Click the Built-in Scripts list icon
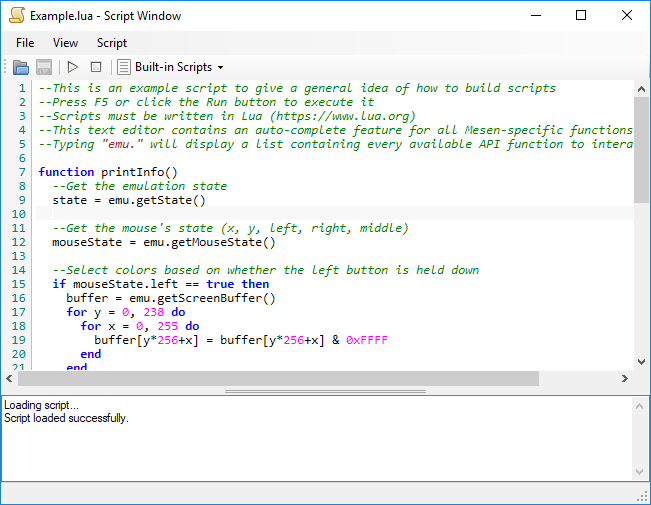 pyautogui.click(x=123, y=67)
